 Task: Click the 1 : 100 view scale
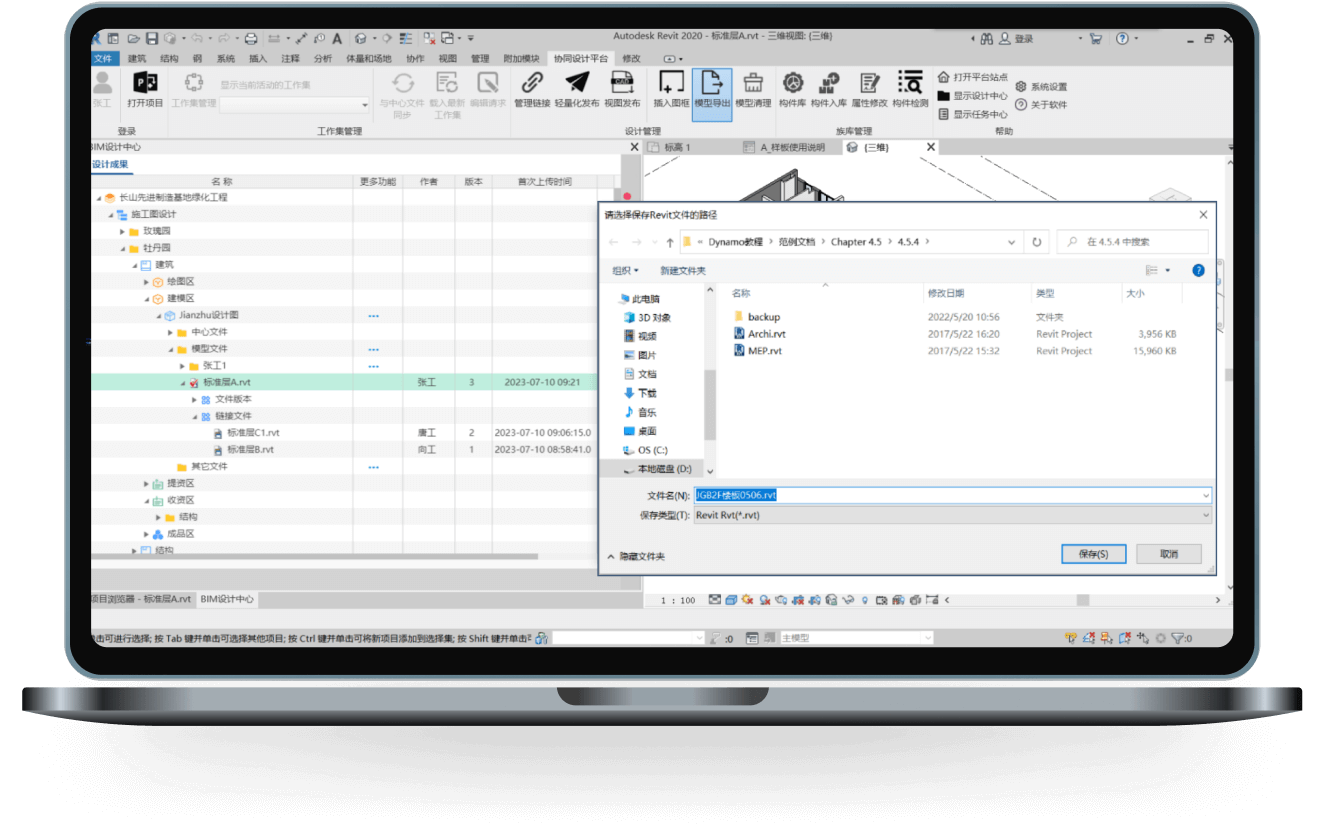pyautogui.click(x=679, y=600)
